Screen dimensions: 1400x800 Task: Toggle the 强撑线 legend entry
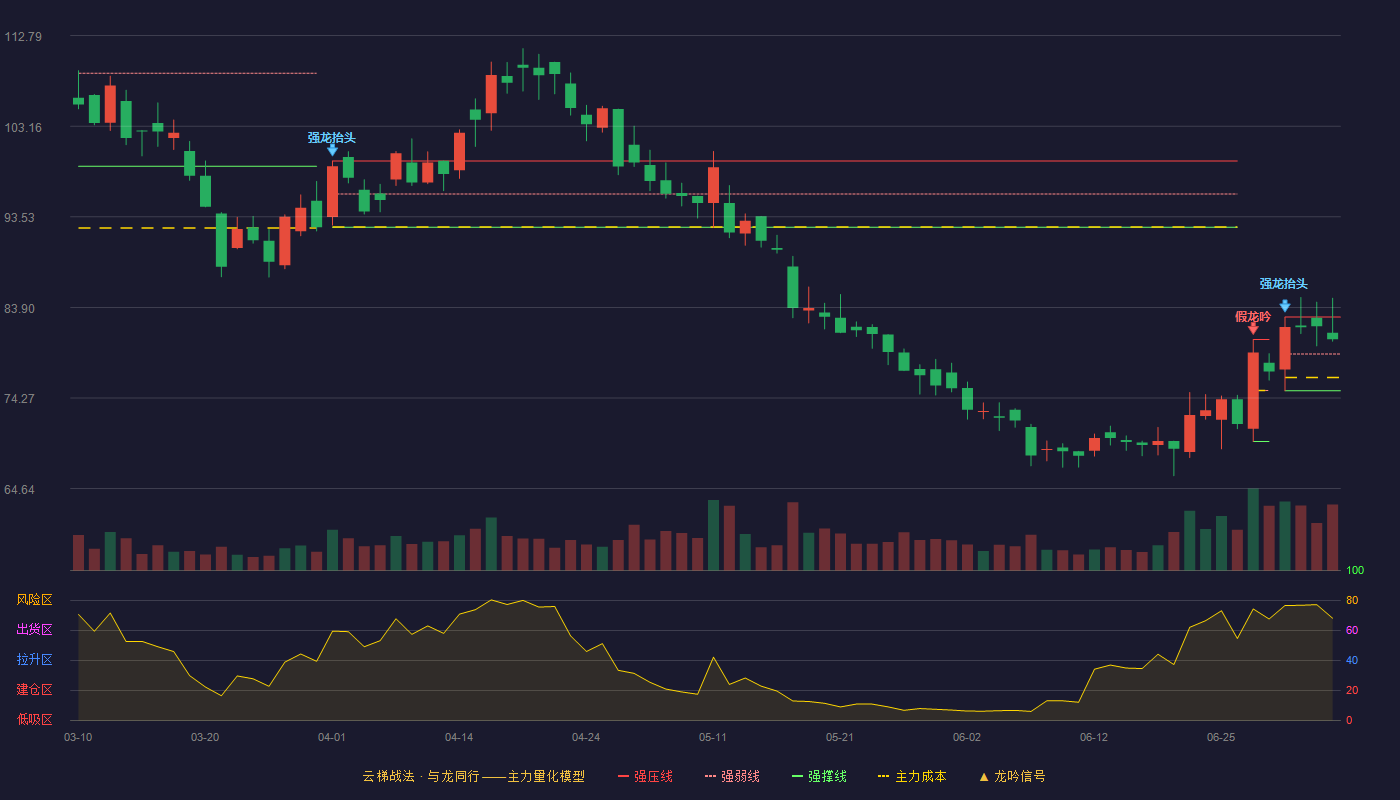coord(819,776)
